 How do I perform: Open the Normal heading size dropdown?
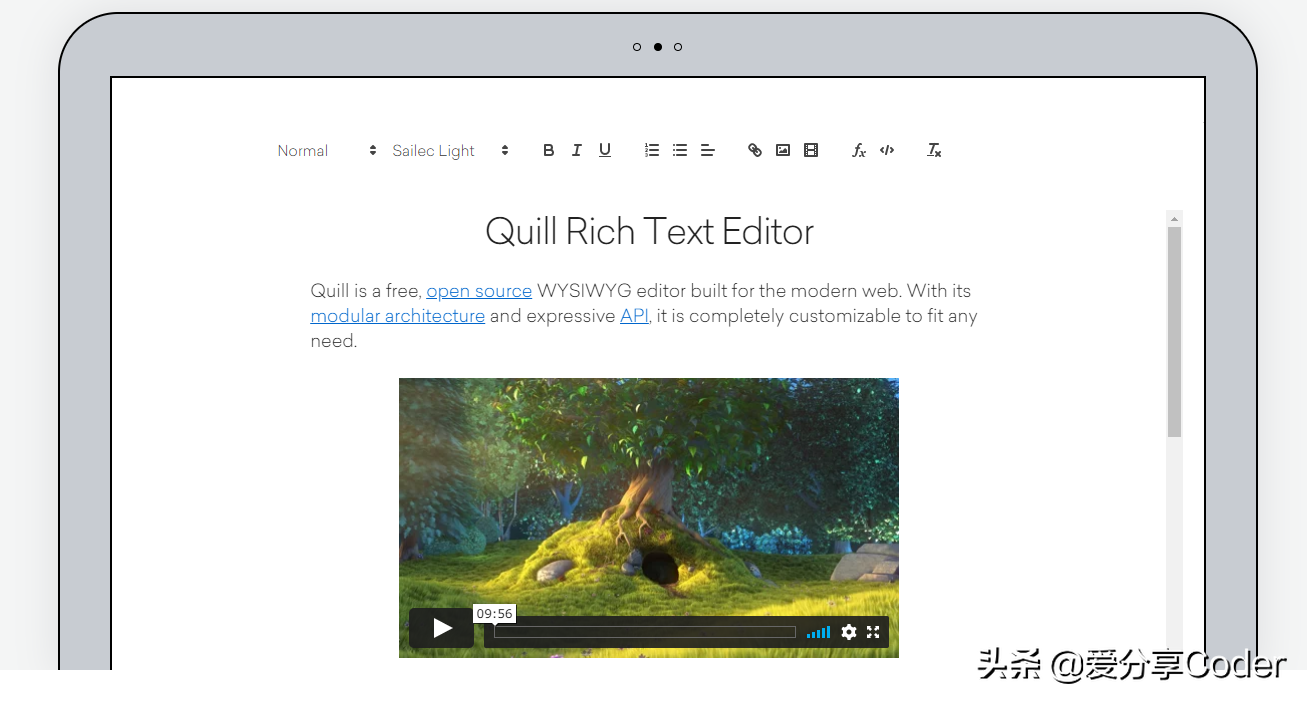[x=327, y=150]
